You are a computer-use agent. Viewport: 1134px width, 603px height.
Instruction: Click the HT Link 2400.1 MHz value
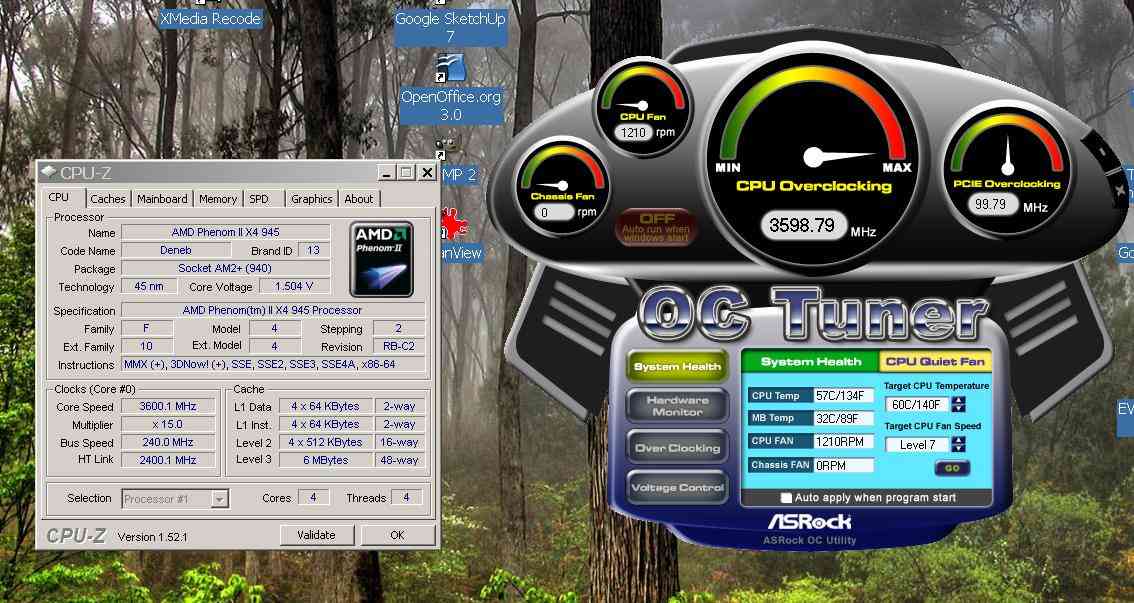[x=168, y=460]
